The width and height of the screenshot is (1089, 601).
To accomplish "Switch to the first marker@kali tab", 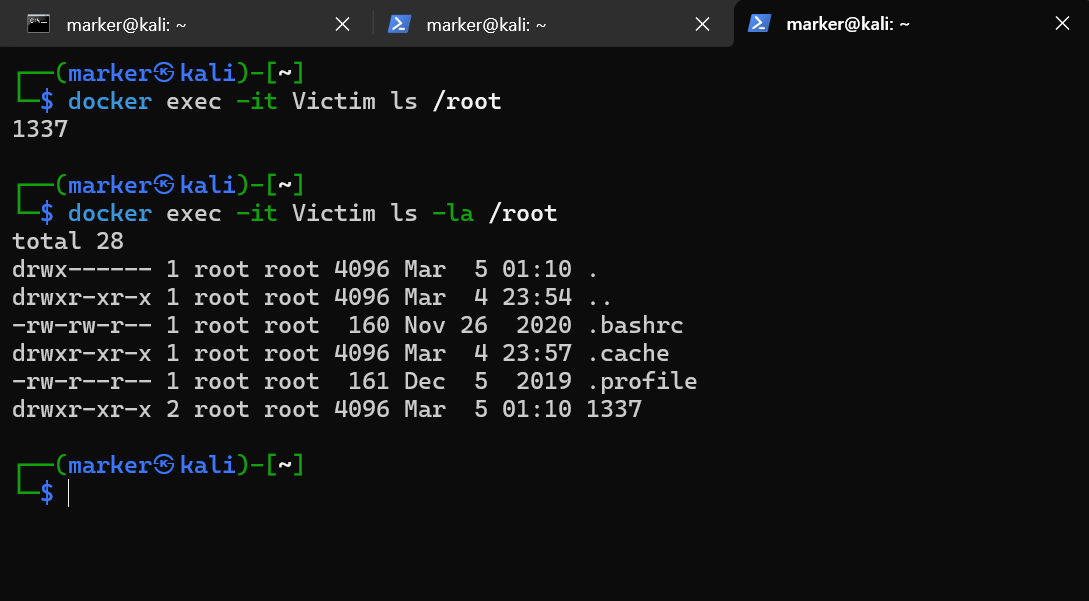I will [x=126, y=24].
